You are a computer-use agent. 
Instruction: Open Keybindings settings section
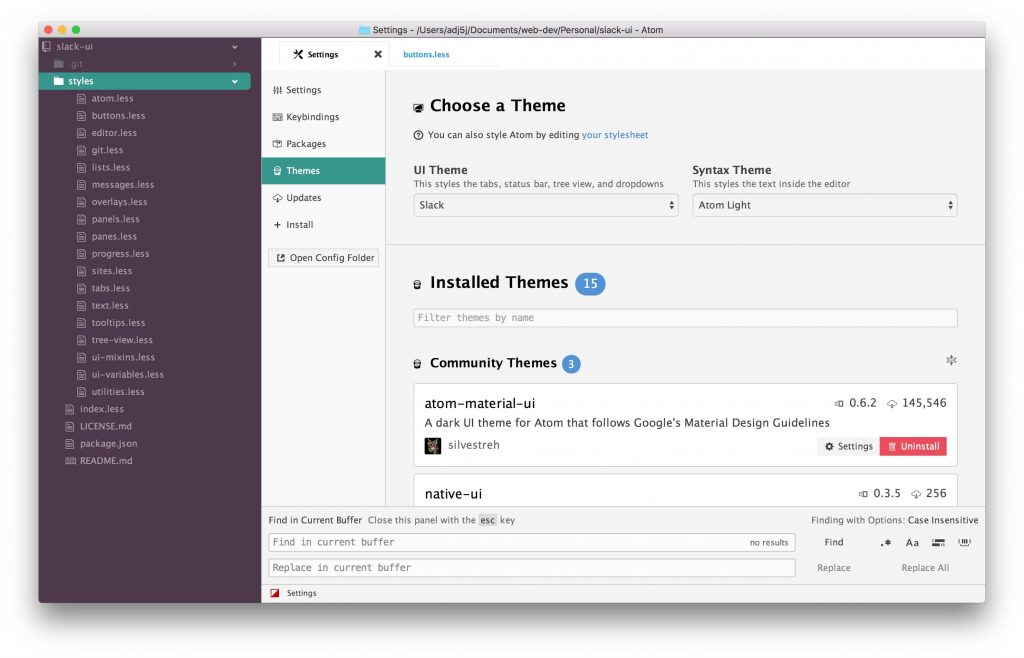point(312,117)
